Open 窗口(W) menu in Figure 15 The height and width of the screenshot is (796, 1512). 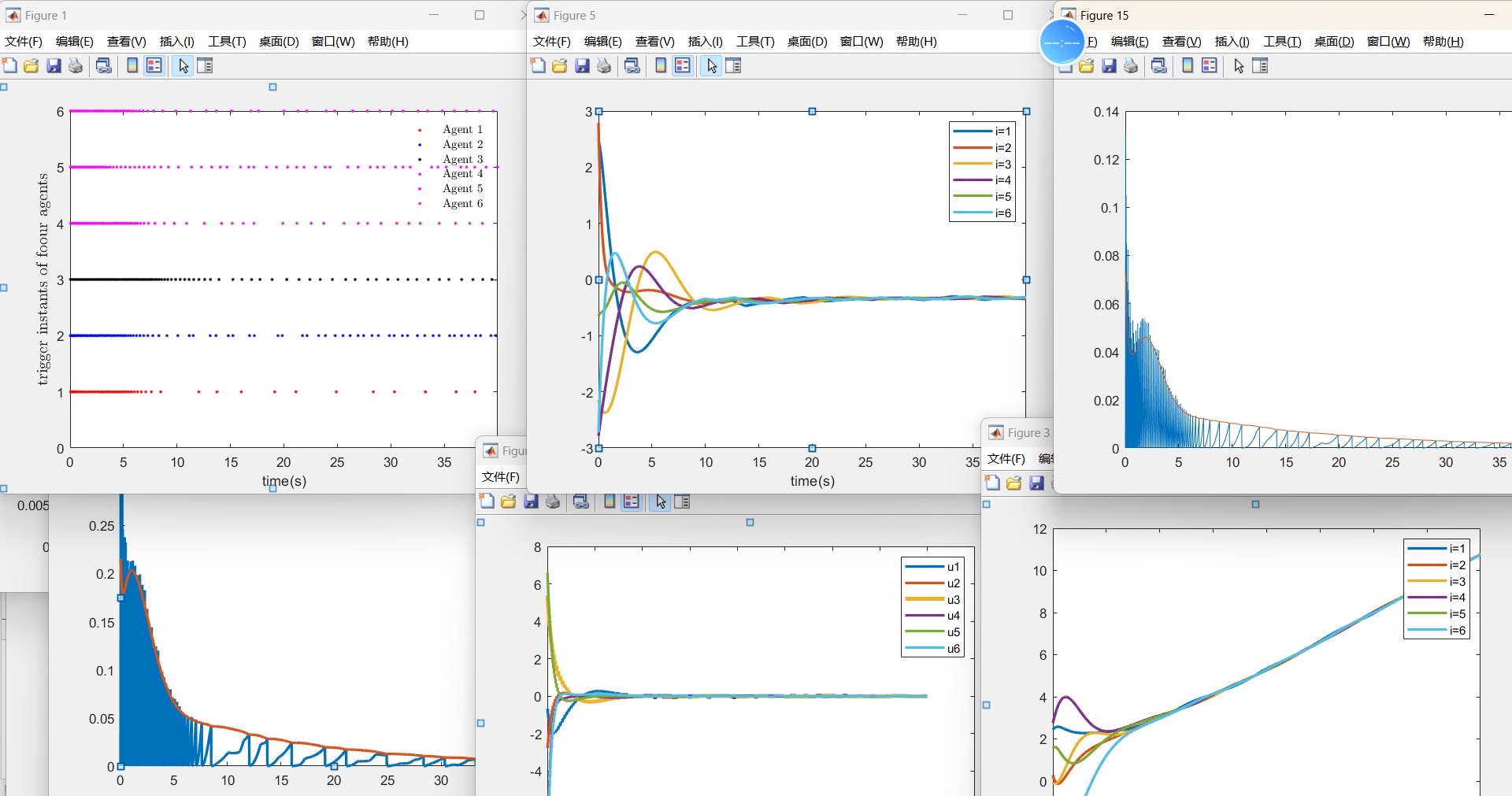point(1388,41)
